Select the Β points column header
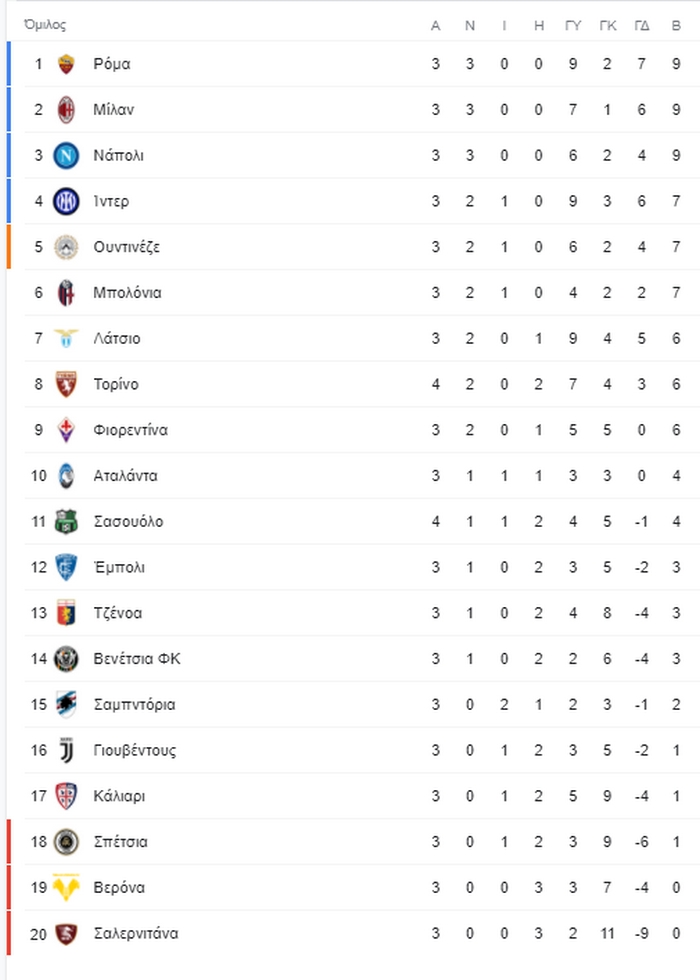700x980 pixels. pyautogui.click(x=676, y=26)
